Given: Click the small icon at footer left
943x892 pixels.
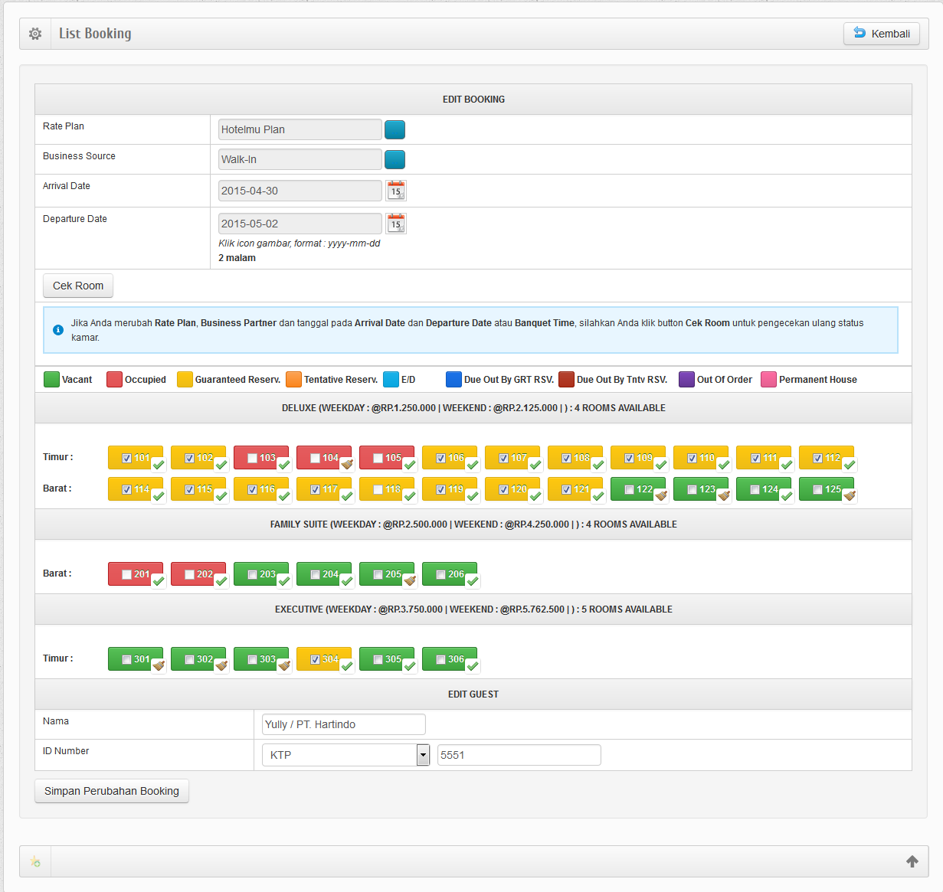Looking at the screenshot, I should [36, 862].
